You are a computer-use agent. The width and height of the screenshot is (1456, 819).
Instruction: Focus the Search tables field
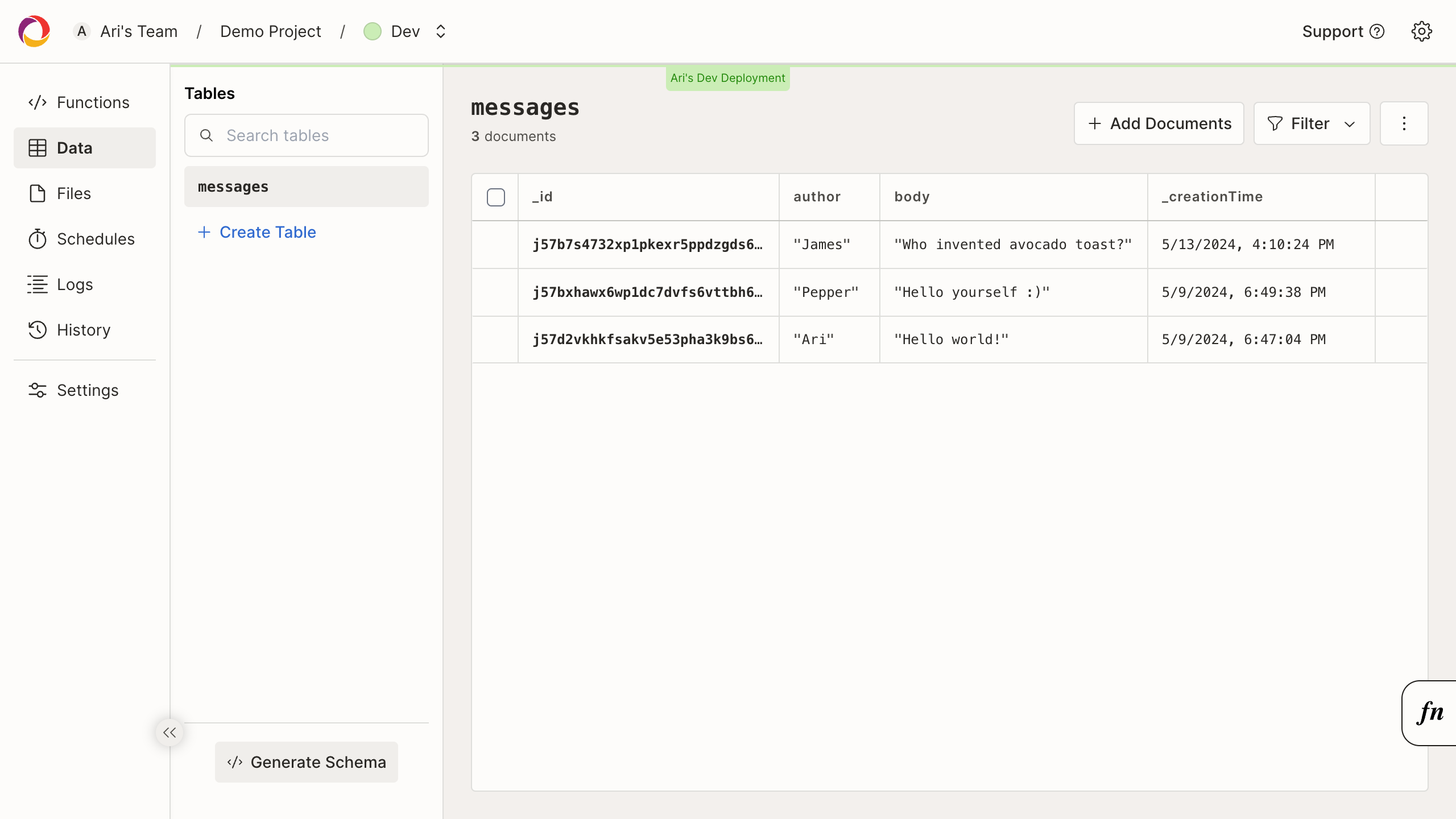point(306,135)
